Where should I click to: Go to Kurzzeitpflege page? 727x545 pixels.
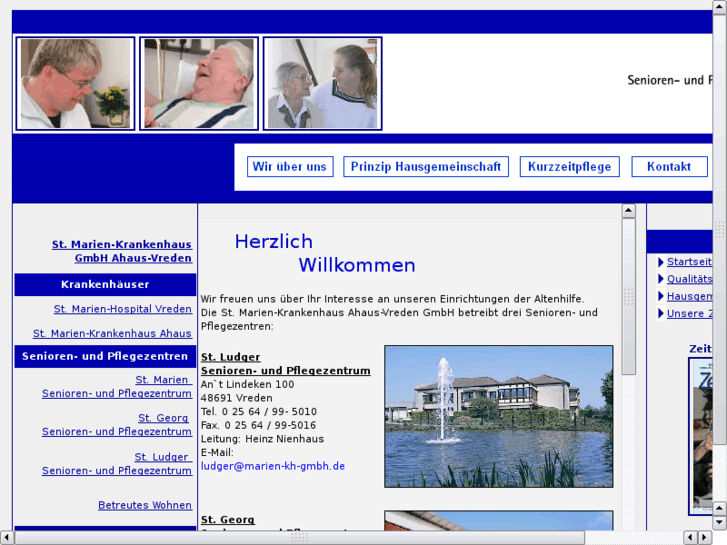tap(569, 167)
